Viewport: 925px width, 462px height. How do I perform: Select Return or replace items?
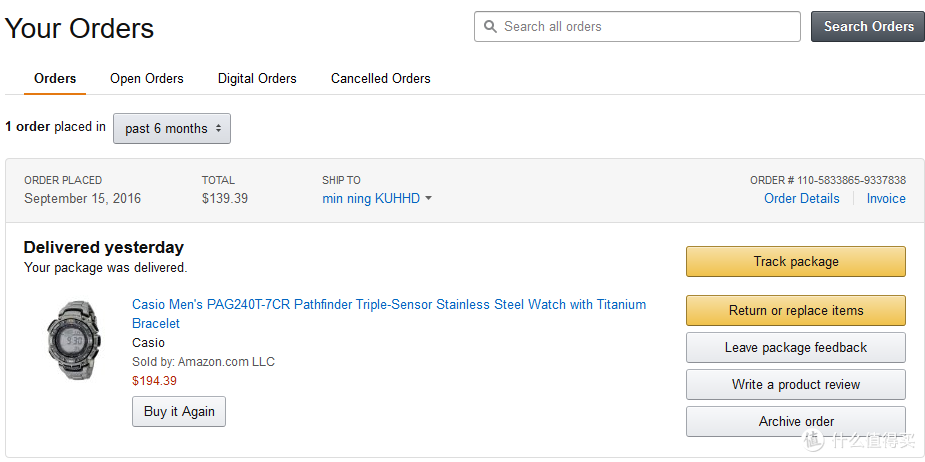[795, 310]
